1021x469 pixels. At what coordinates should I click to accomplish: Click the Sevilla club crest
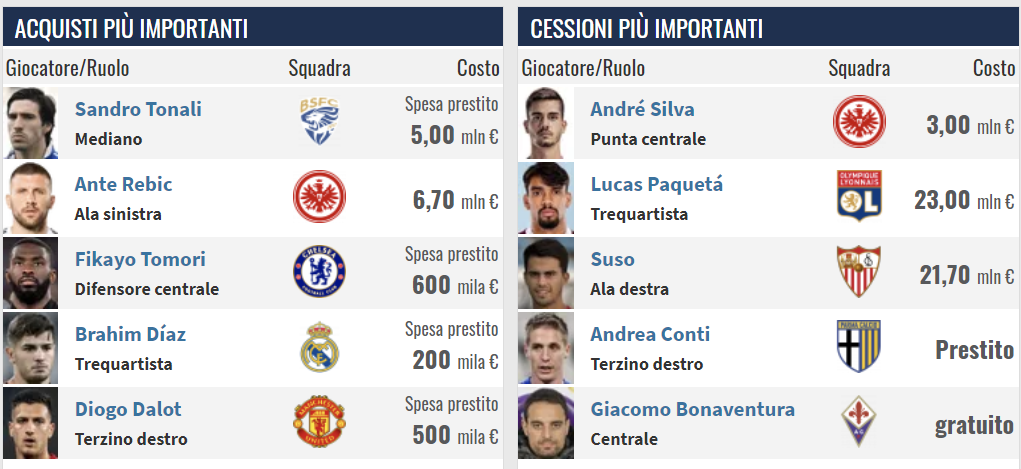tap(859, 272)
